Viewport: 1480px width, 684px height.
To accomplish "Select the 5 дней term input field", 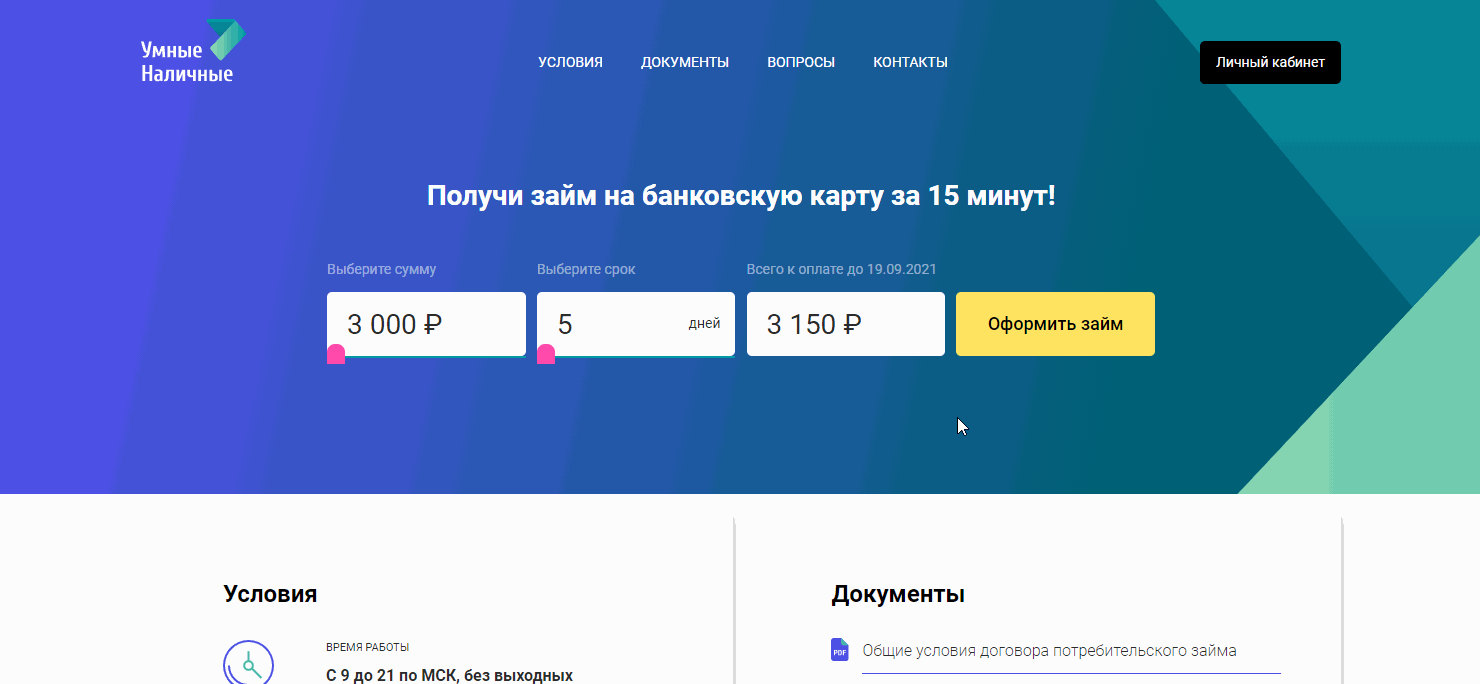I will click(x=635, y=324).
